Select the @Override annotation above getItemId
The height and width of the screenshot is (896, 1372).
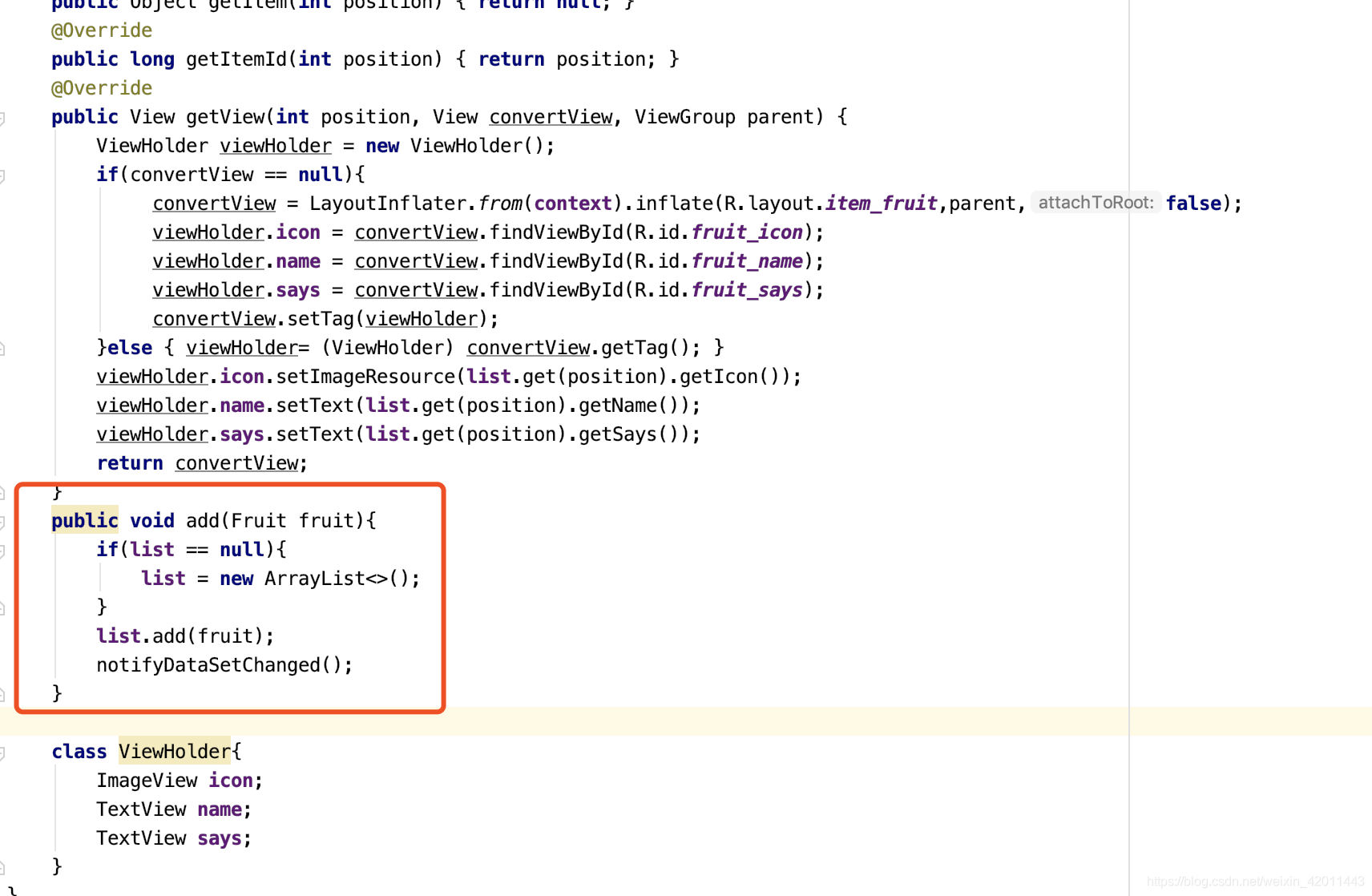(102, 30)
